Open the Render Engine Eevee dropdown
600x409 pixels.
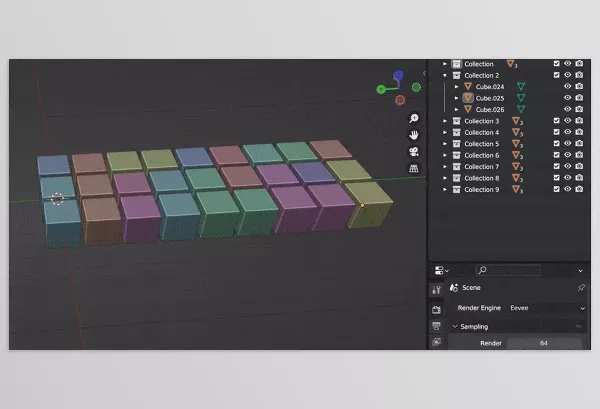pyautogui.click(x=547, y=308)
